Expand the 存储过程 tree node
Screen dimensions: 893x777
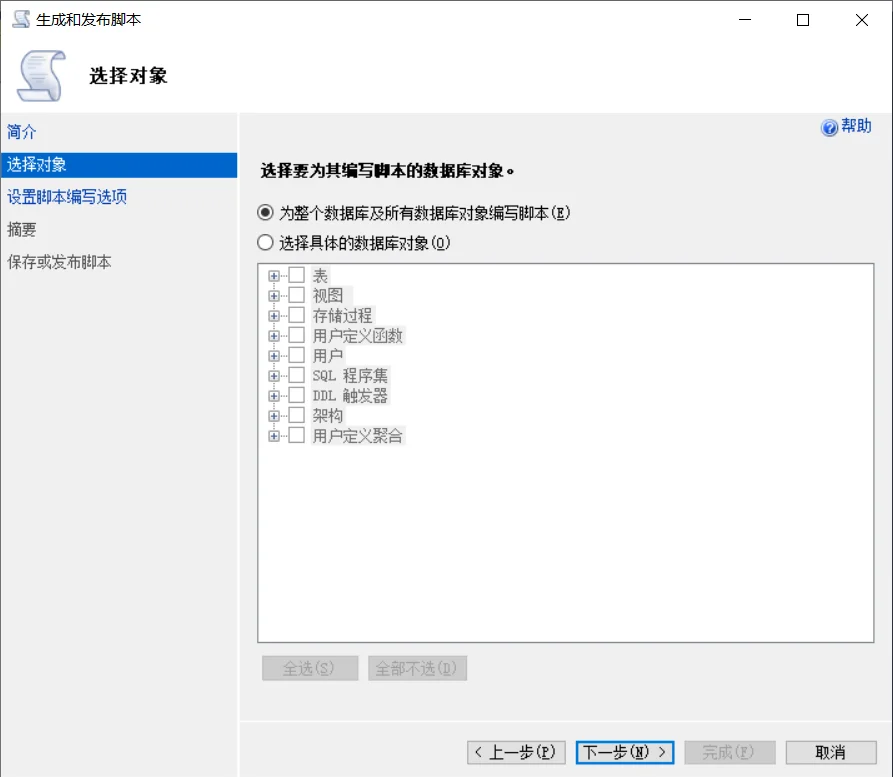274,316
